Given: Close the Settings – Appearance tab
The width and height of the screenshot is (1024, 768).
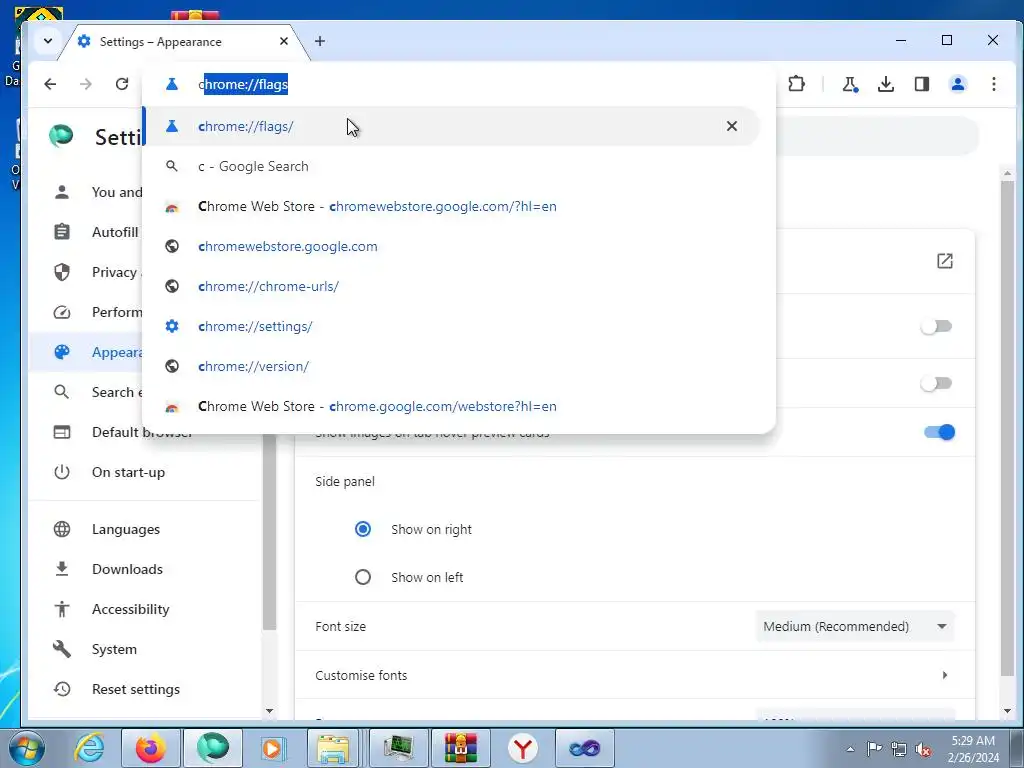Looking at the screenshot, I should [x=283, y=41].
